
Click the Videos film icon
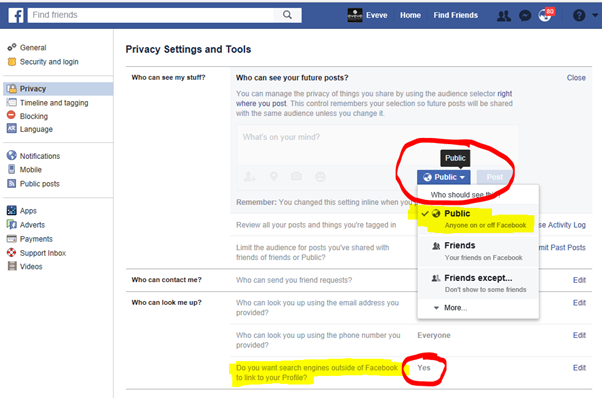(x=12, y=266)
